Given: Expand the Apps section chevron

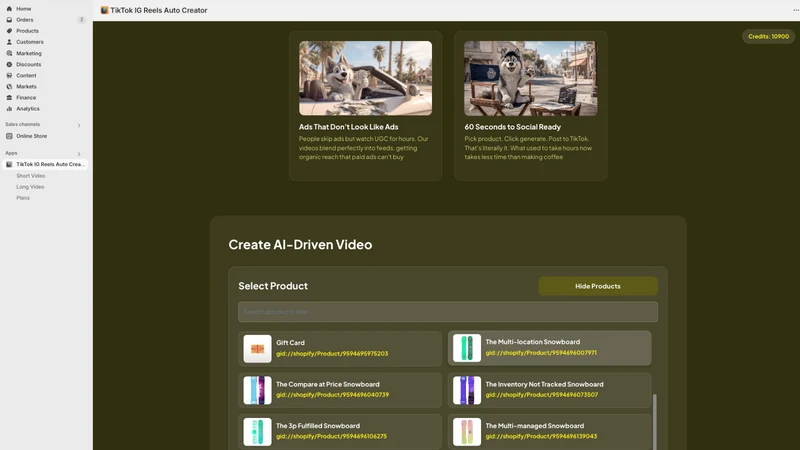Looking at the screenshot, I should (x=79, y=154).
